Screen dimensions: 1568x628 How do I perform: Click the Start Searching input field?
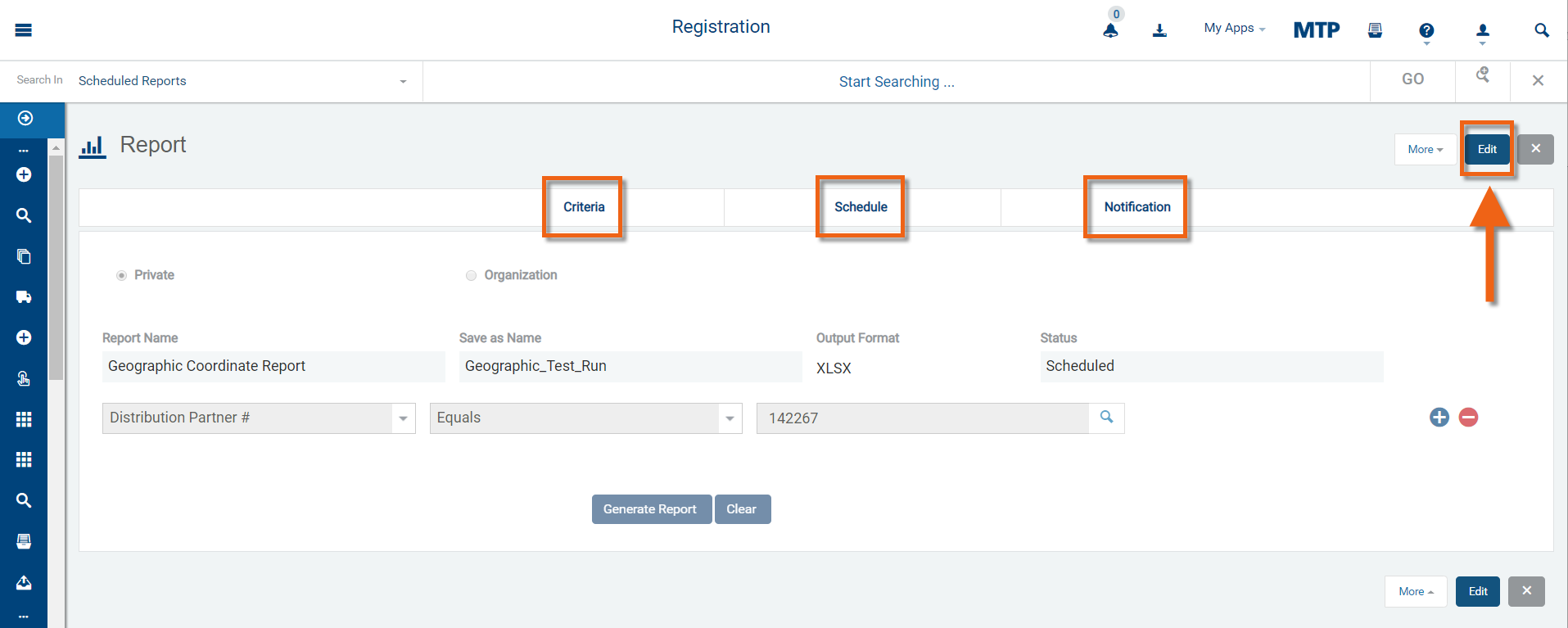click(x=896, y=82)
